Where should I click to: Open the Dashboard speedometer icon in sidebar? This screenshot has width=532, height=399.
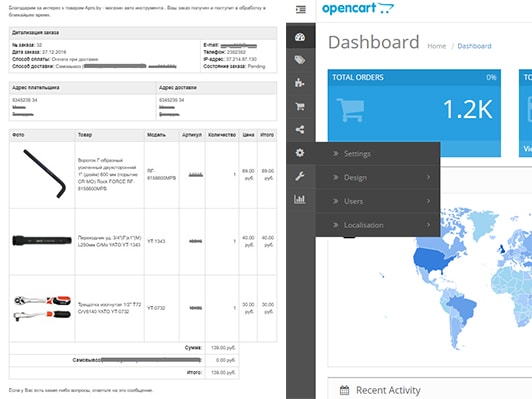(300, 37)
